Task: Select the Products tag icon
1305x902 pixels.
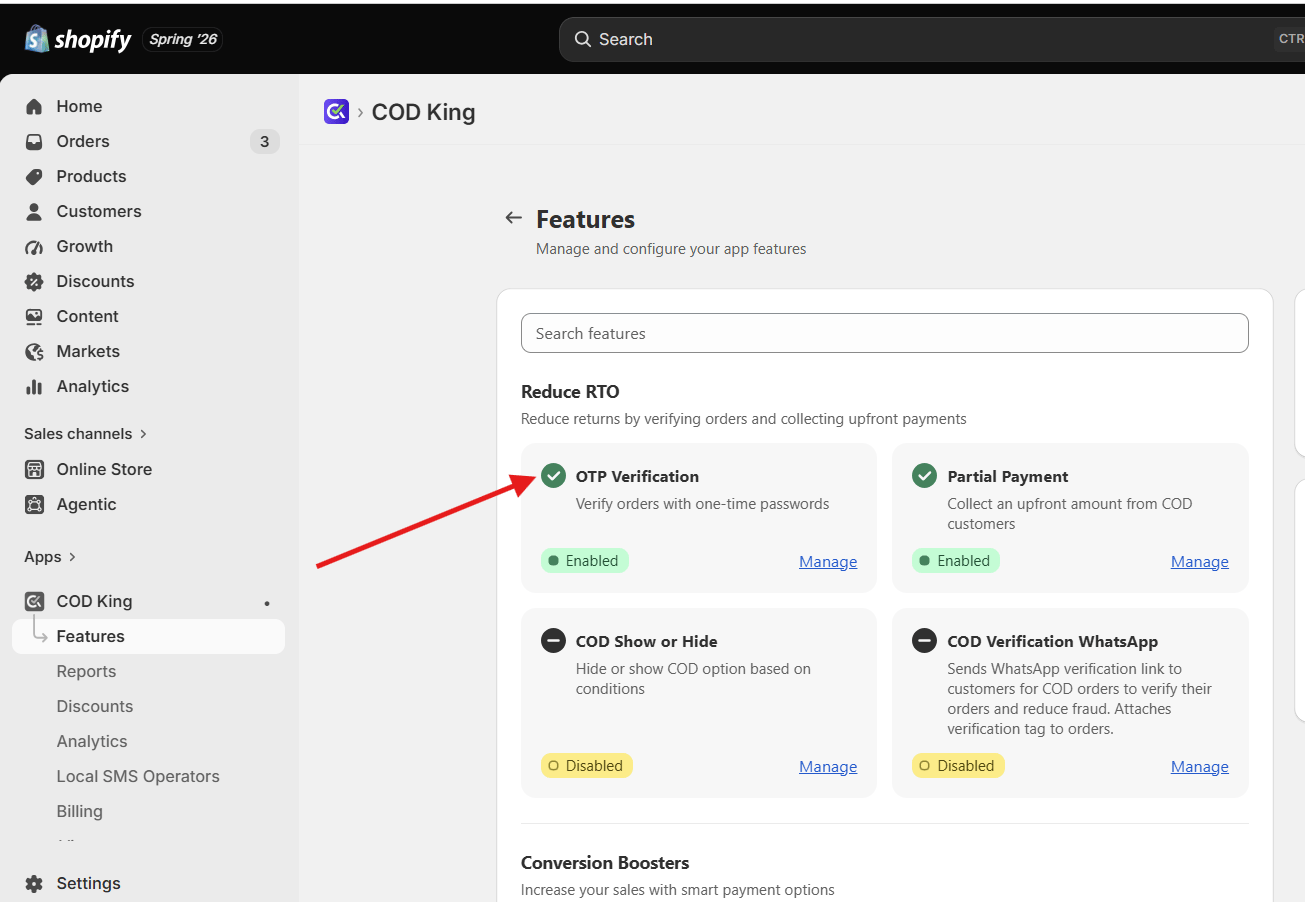Action: [x=34, y=176]
